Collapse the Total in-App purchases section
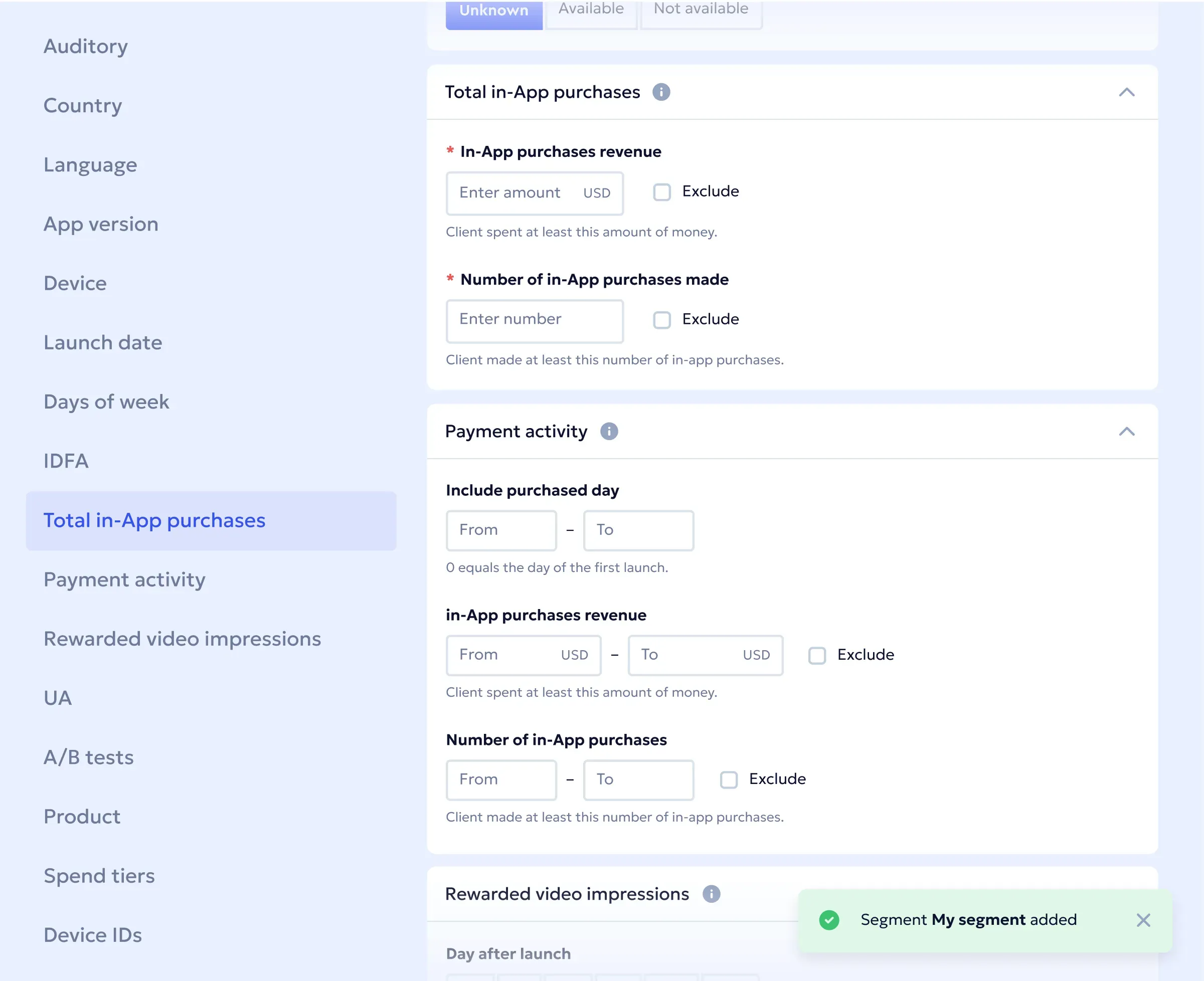Image resolution: width=1204 pixels, height=981 pixels. pyautogui.click(x=1127, y=92)
